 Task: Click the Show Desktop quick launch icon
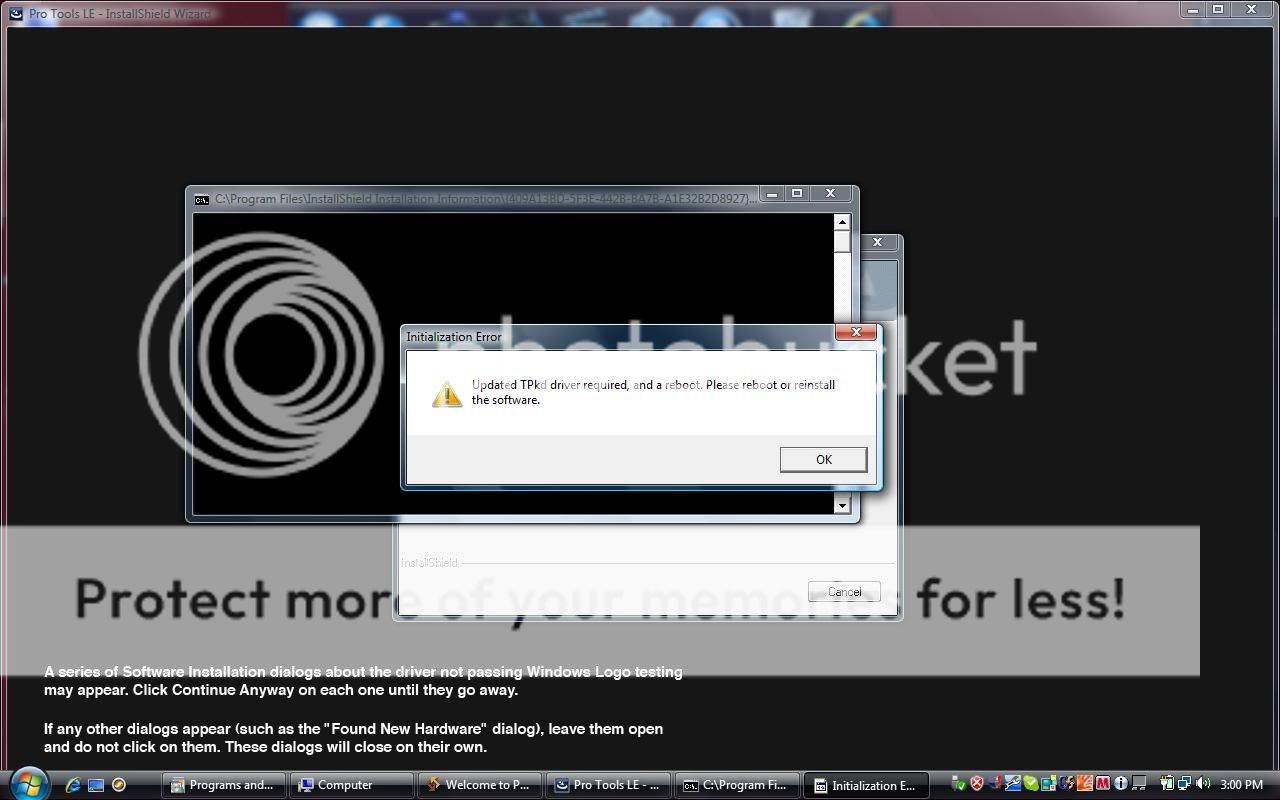(x=96, y=785)
